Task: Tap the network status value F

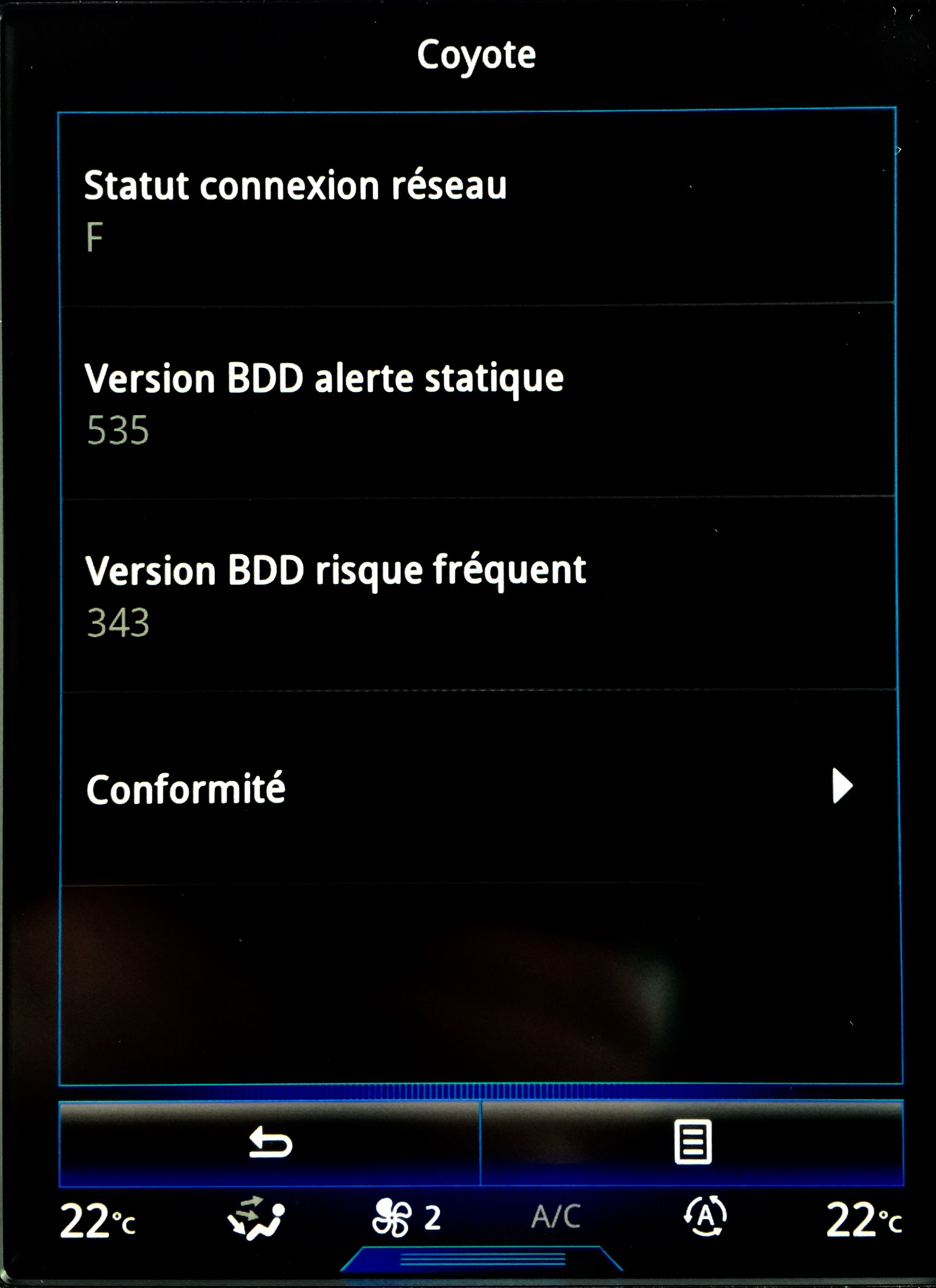Action: [x=94, y=237]
